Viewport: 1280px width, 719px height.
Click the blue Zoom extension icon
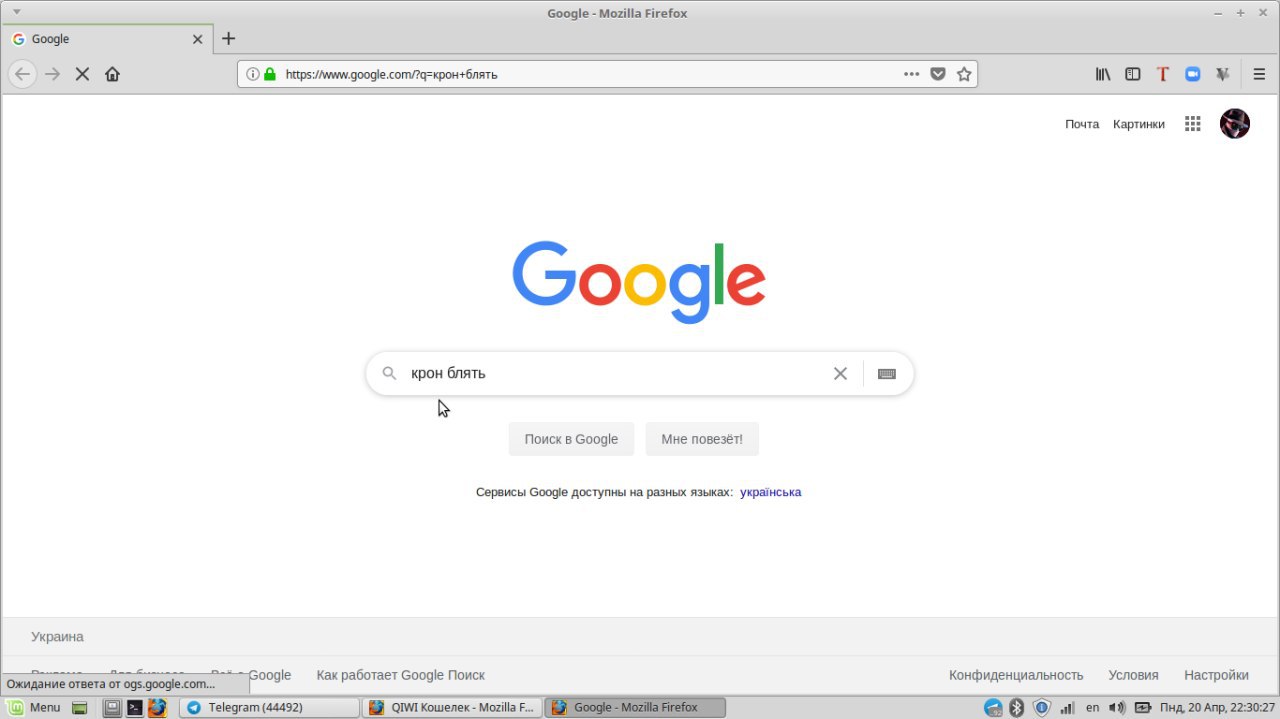tap(1192, 74)
